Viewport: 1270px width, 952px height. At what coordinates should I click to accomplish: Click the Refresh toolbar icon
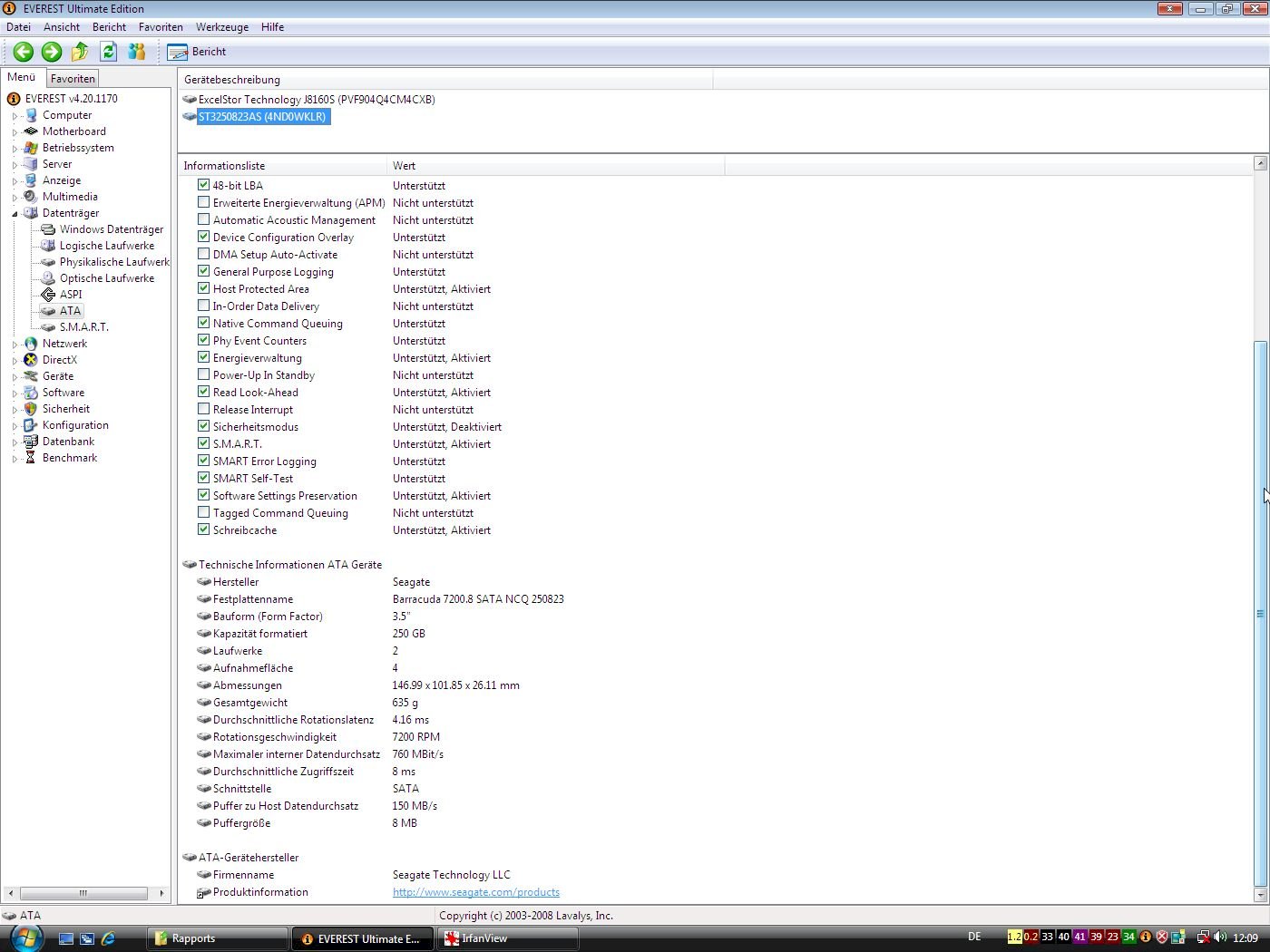[x=109, y=52]
